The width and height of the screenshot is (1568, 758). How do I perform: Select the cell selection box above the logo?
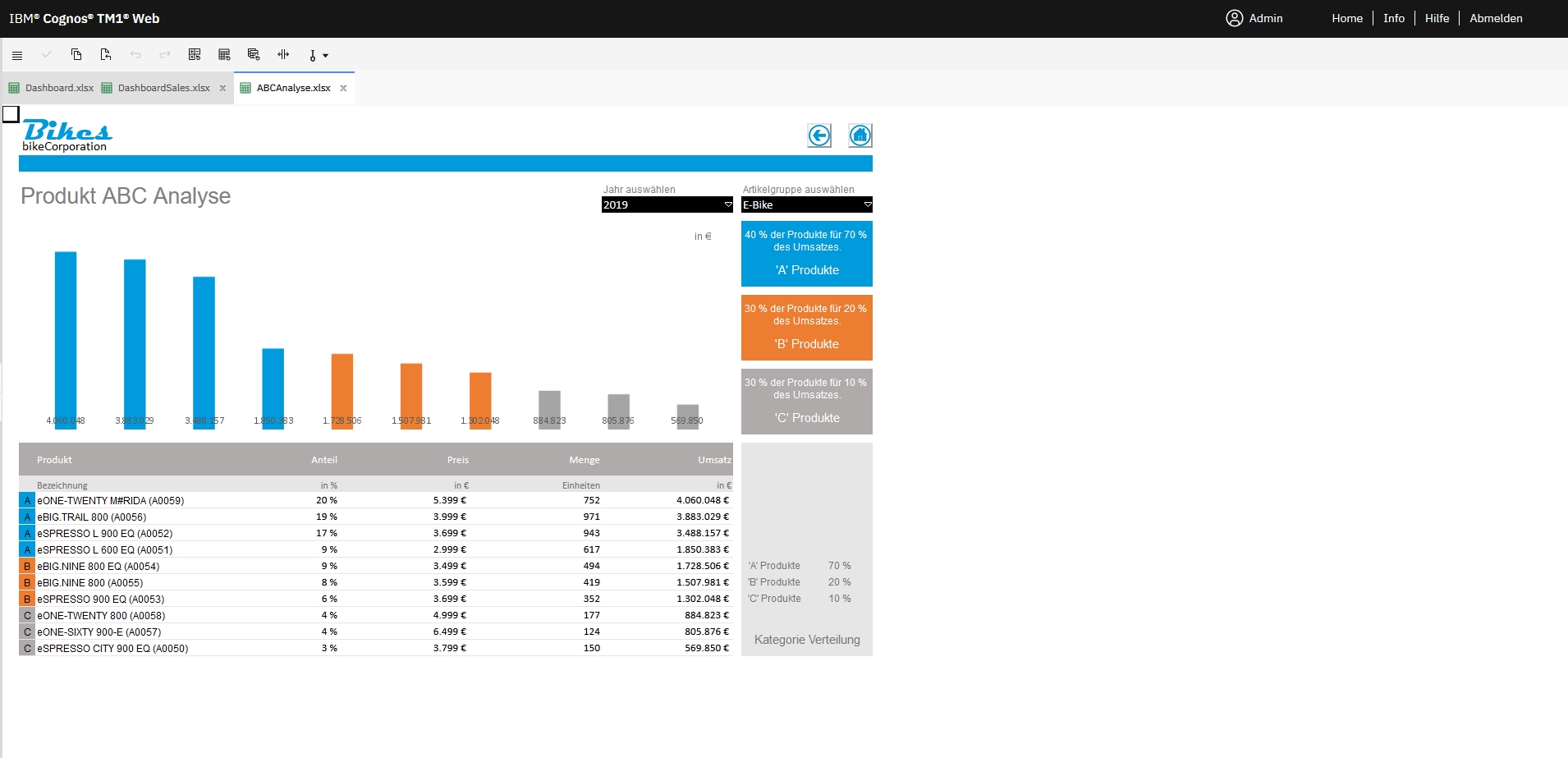pyautogui.click(x=11, y=114)
